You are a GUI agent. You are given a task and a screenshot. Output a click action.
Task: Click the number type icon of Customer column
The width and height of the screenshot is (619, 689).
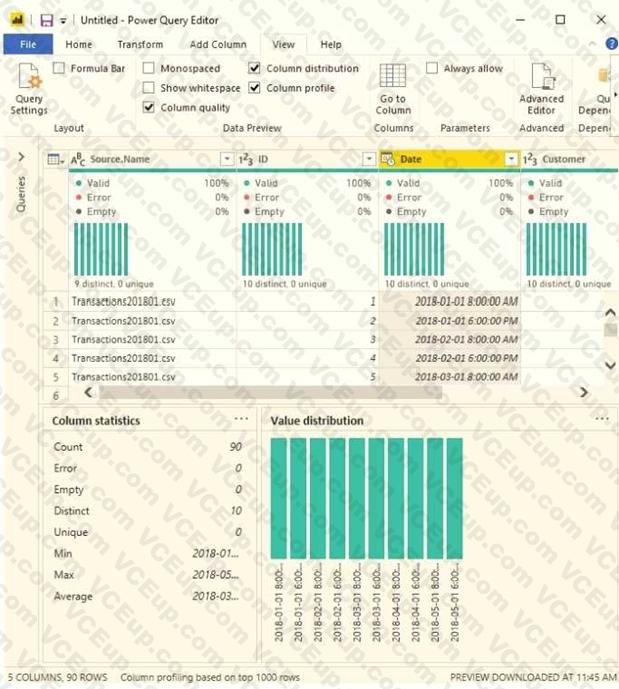pyautogui.click(x=530, y=160)
